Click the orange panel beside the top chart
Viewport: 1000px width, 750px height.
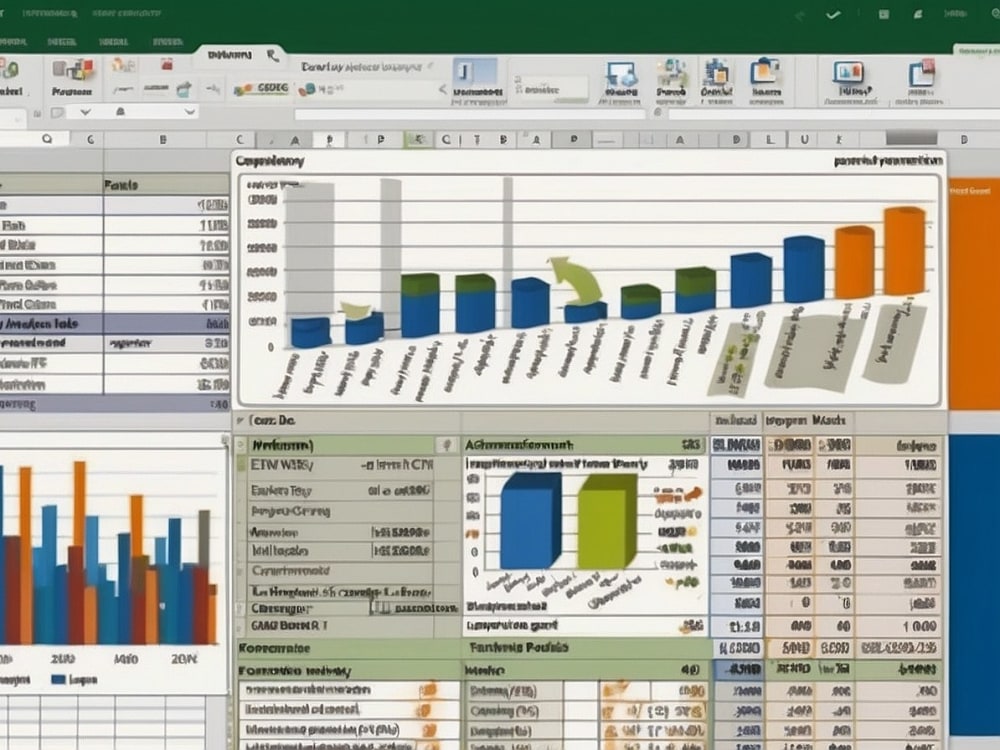[974, 295]
